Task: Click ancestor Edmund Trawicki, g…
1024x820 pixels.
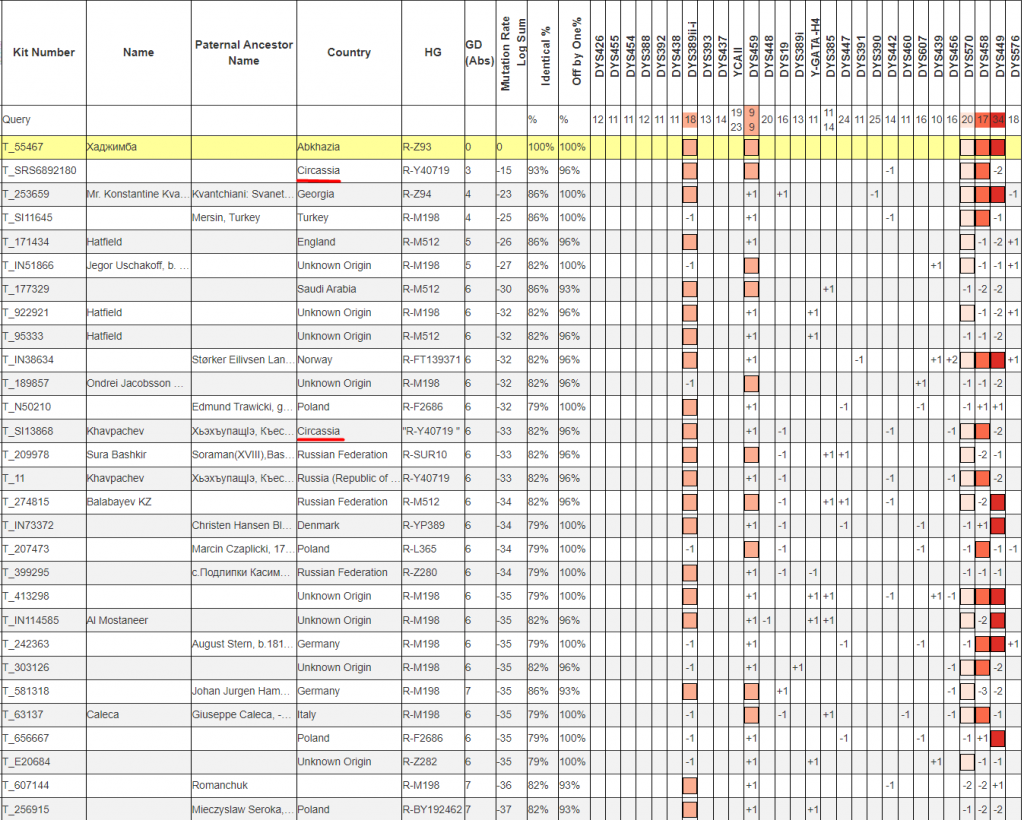Action: click(x=242, y=406)
